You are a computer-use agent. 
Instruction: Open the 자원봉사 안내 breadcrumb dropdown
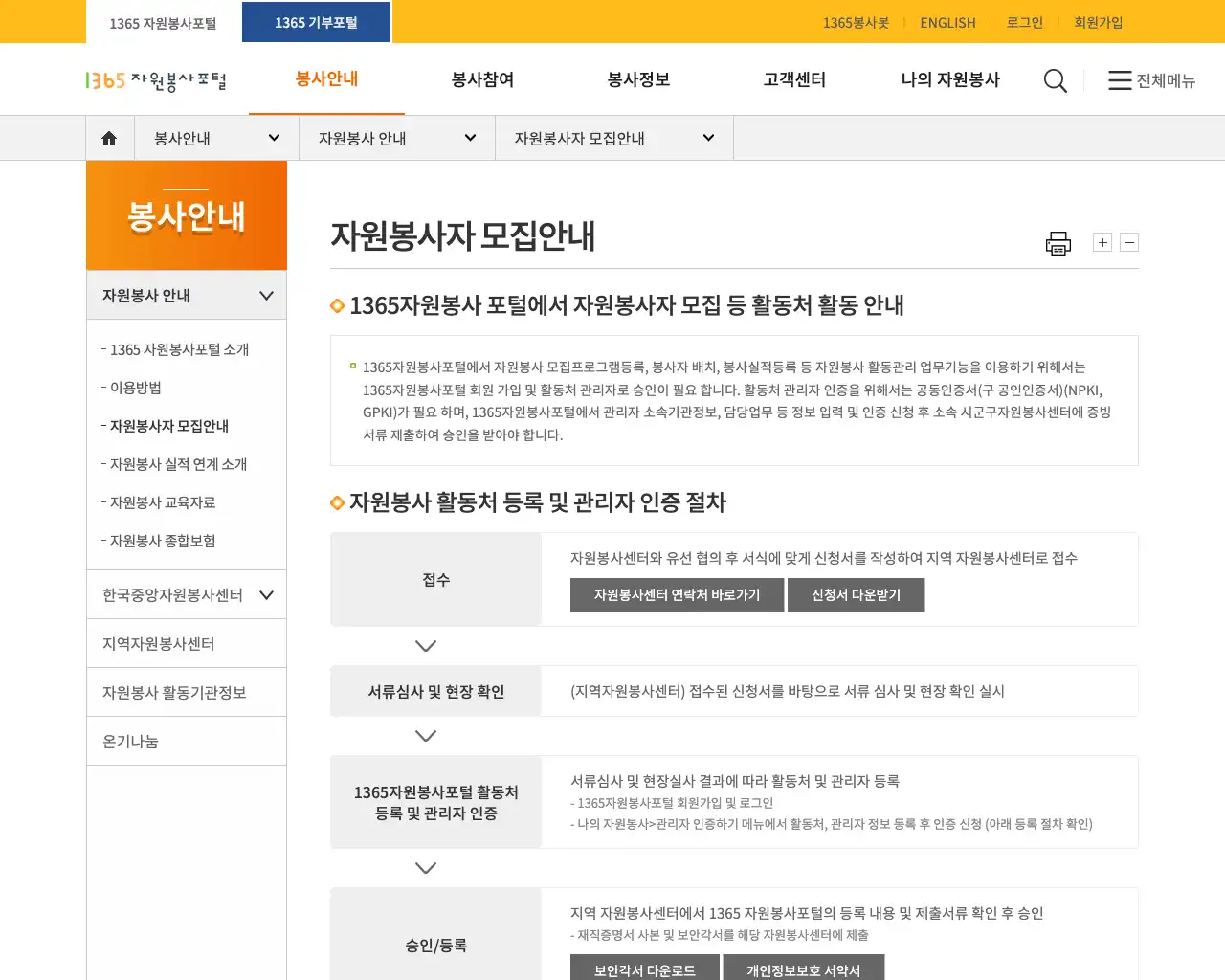point(469,137)
